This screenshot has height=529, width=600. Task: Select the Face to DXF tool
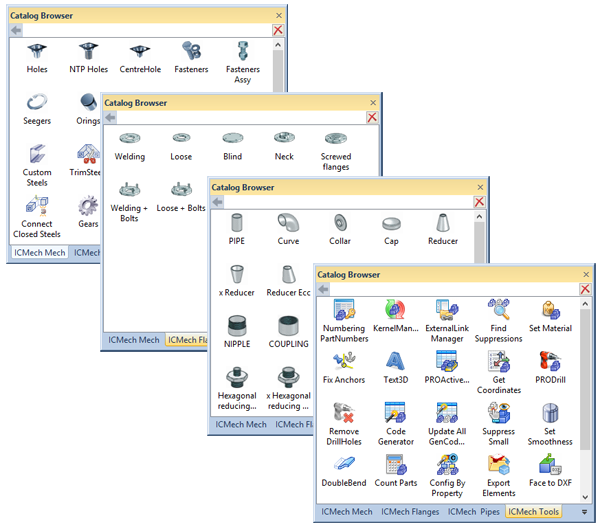coord(550,466)
